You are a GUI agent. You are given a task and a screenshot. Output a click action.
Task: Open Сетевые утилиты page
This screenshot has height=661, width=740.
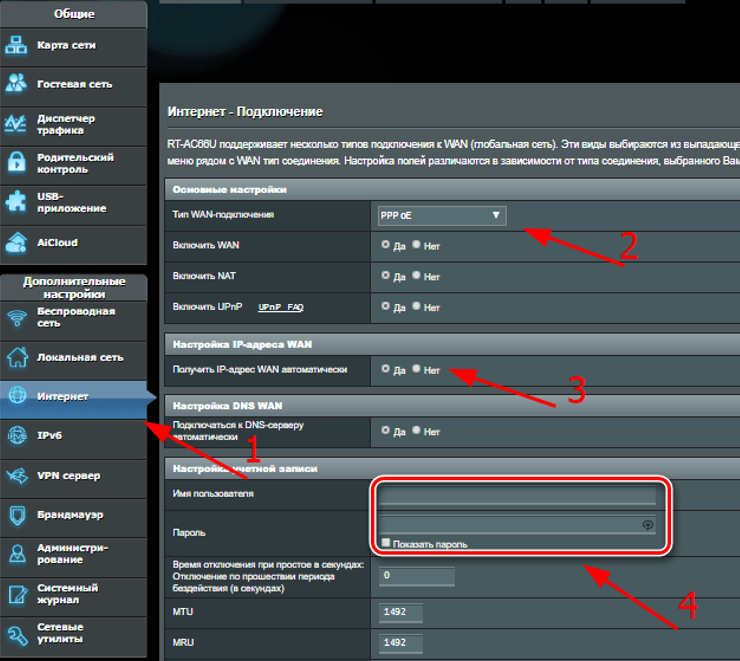[x=73, y=636]
